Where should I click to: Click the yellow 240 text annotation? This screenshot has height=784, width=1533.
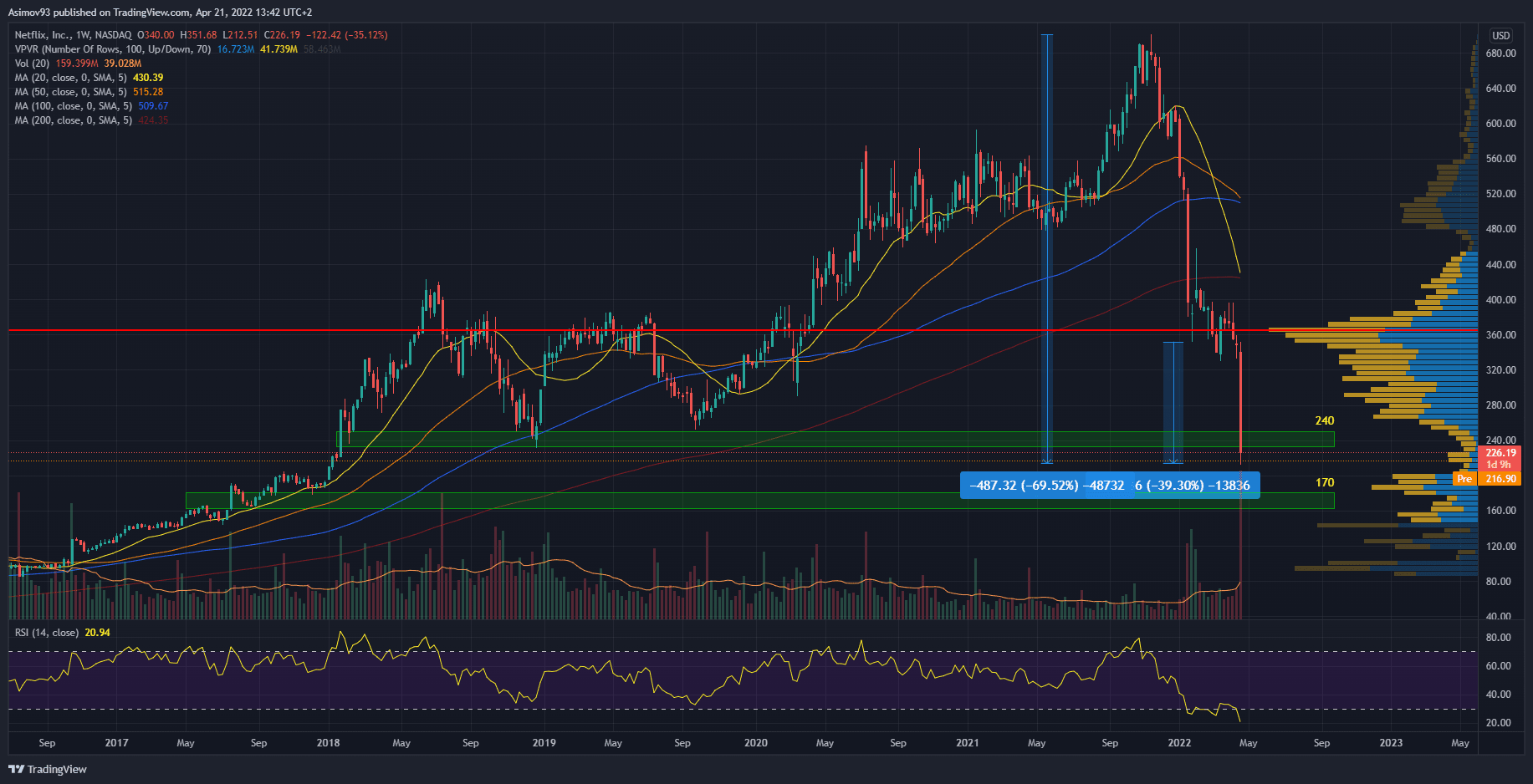[1324, 420]
